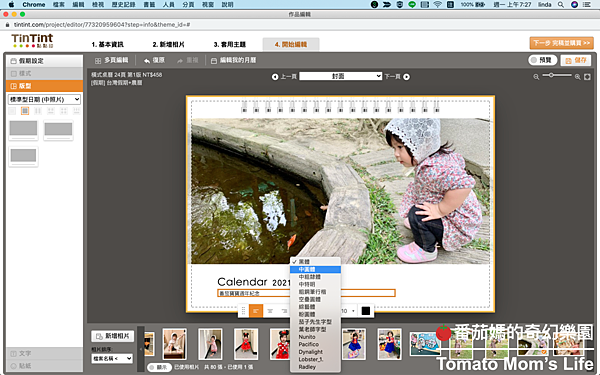600x375 pixels.
Task: Go to step 3. 套用主題
Action: [230, 44]
